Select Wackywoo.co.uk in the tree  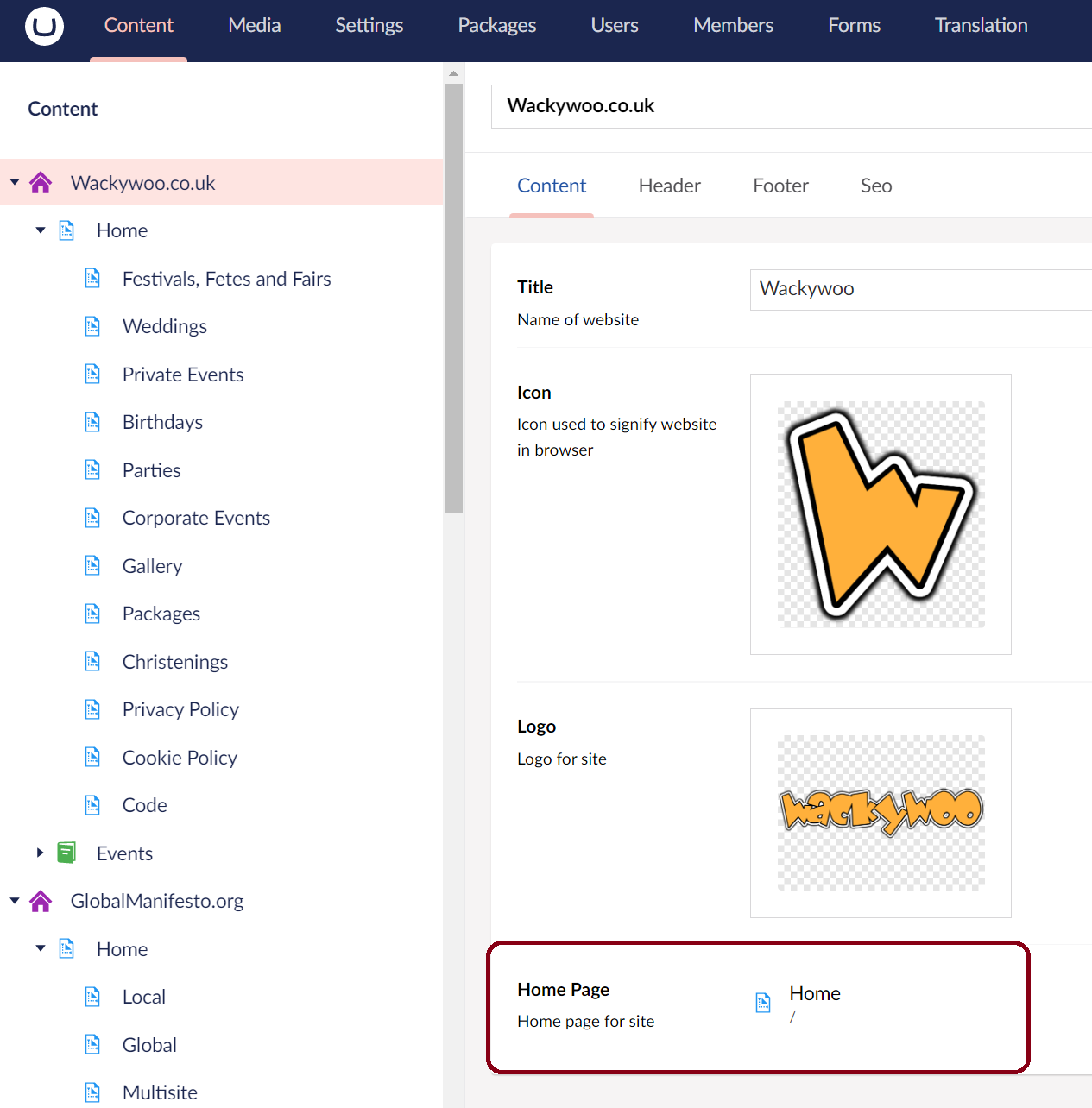click(x=143, y=183)
